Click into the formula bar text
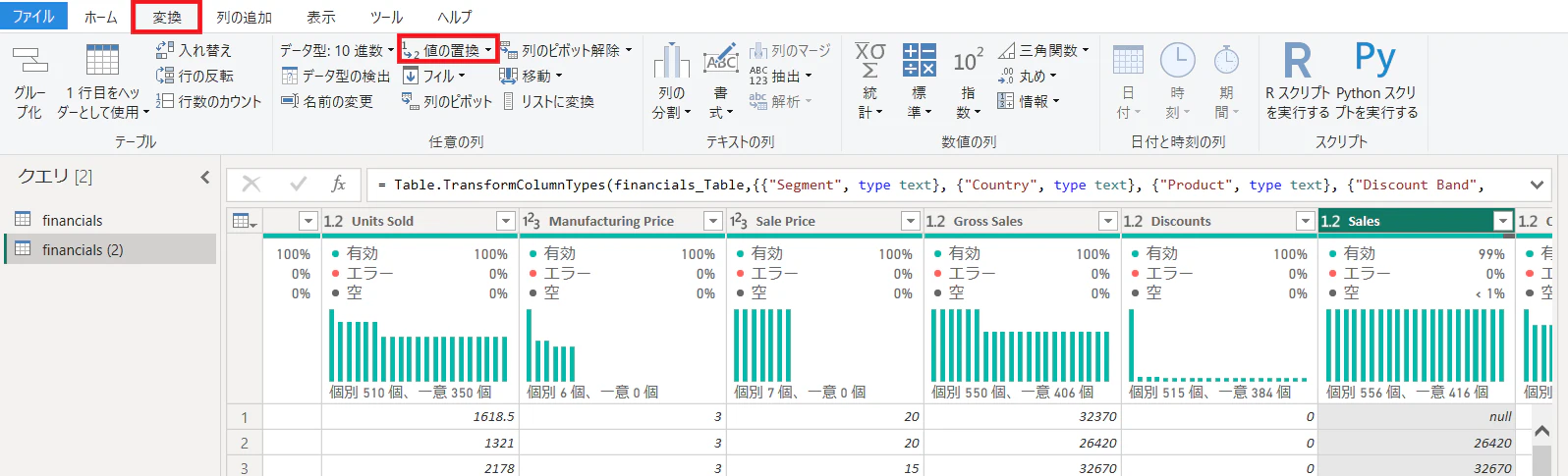Screen dimensions: 1568x476 click(x=938, y=185)
